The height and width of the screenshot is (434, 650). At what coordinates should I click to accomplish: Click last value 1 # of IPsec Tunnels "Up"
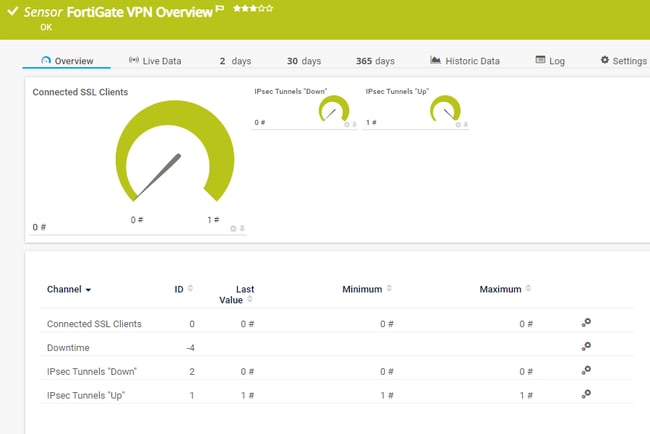point(247,395)
